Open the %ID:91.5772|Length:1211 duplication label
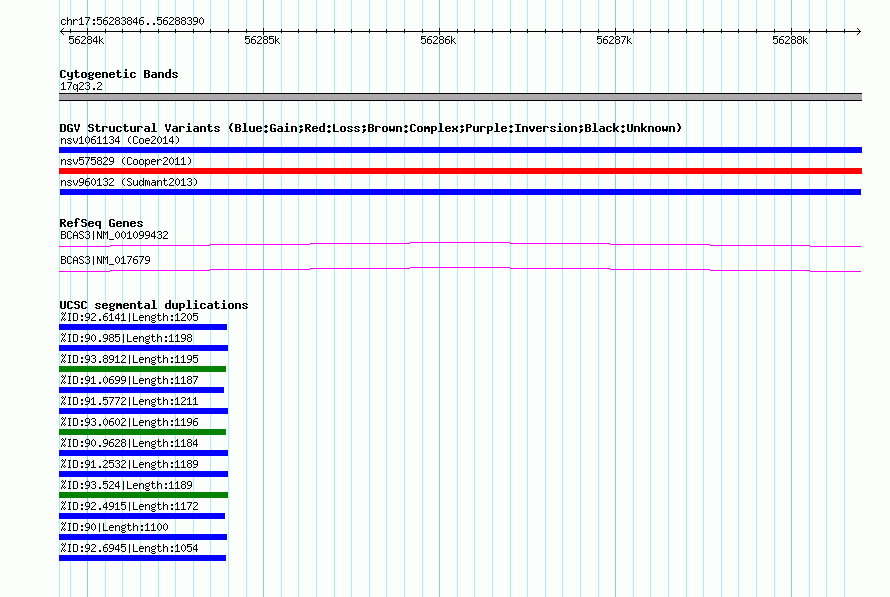This screenshot has width=890, height=597. click(129, 401)
